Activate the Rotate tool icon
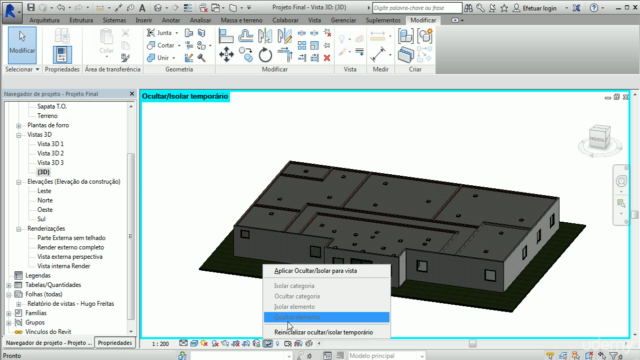 pos(265,55)
